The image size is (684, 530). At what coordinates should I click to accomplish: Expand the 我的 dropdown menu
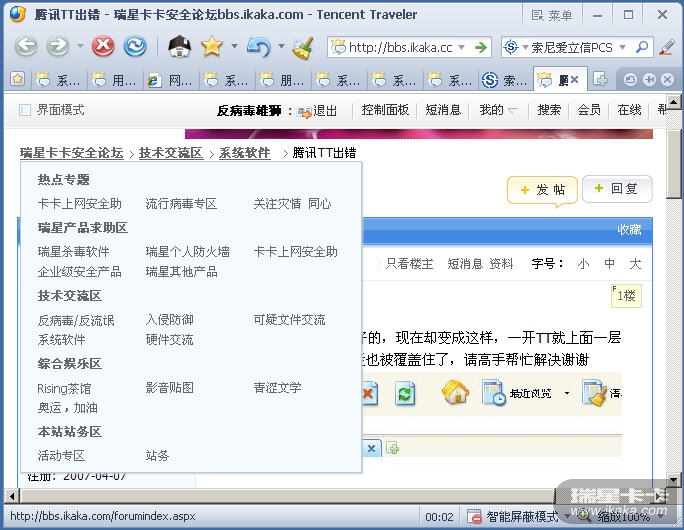(x=498, y=110)
